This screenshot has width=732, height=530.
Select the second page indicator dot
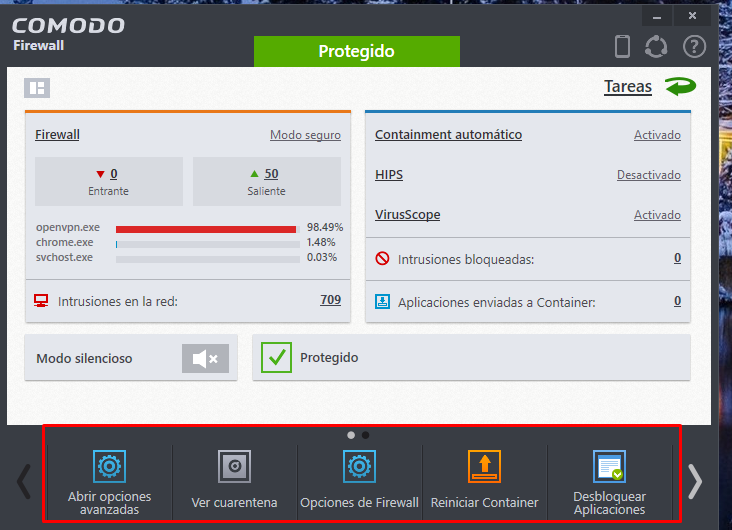(x=366, y=435)
